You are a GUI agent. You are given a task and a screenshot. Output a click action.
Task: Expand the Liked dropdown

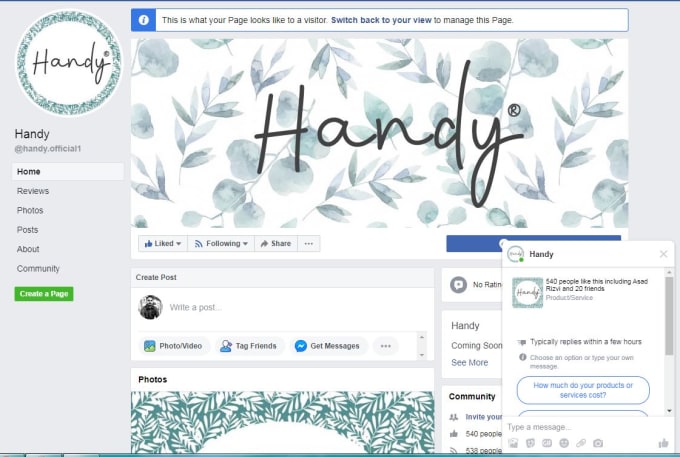pos(163,244)
